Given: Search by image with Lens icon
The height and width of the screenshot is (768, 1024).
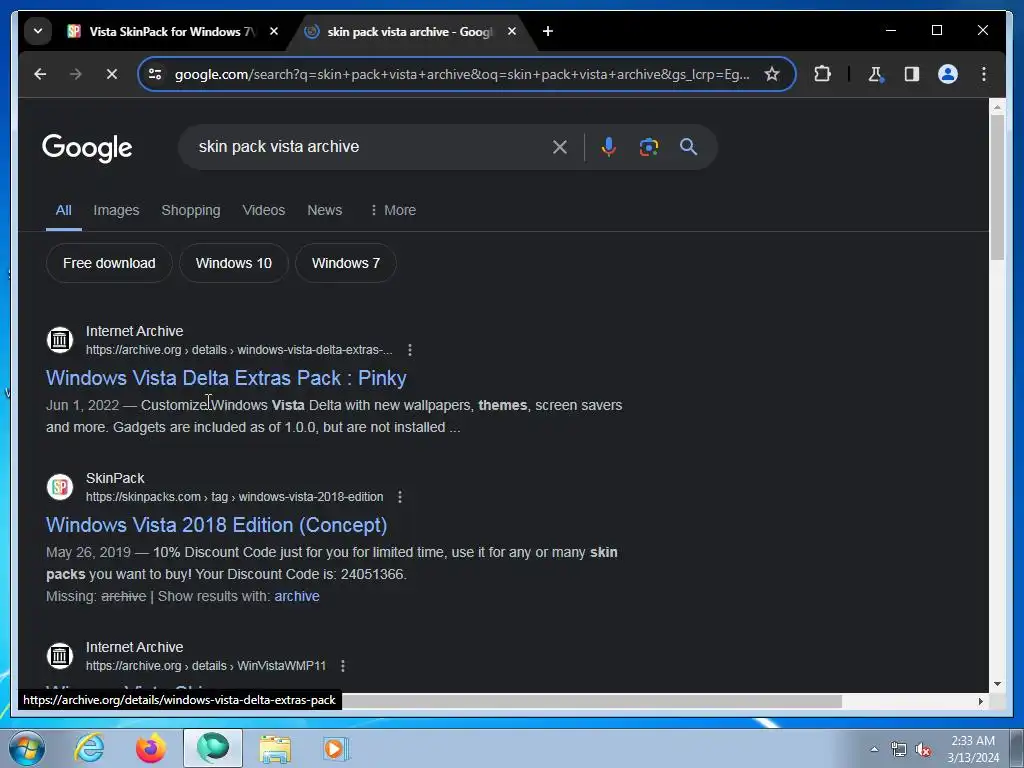Looking at the screenshot, I should pos(648,147).
